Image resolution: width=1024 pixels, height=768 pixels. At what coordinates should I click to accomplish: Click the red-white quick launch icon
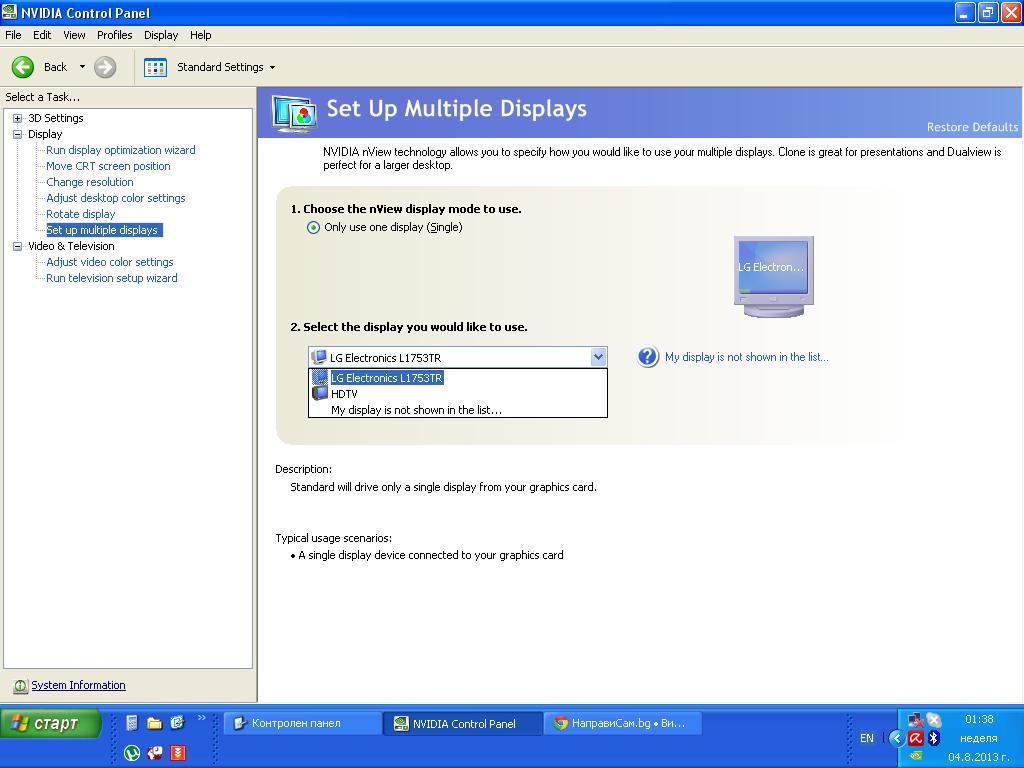155,753
